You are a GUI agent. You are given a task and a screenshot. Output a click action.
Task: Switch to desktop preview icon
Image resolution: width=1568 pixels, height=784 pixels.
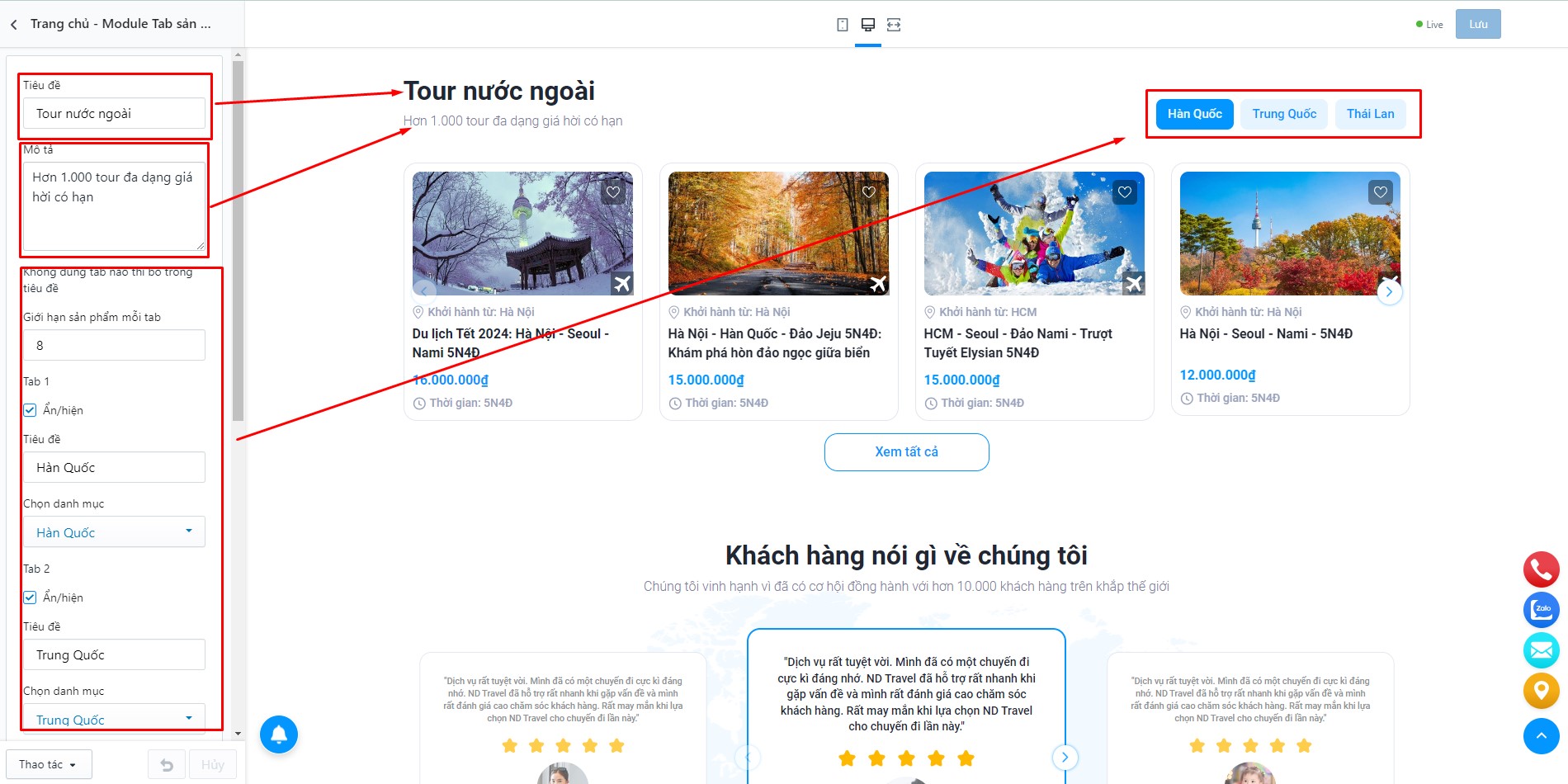[x=868, y=25]
